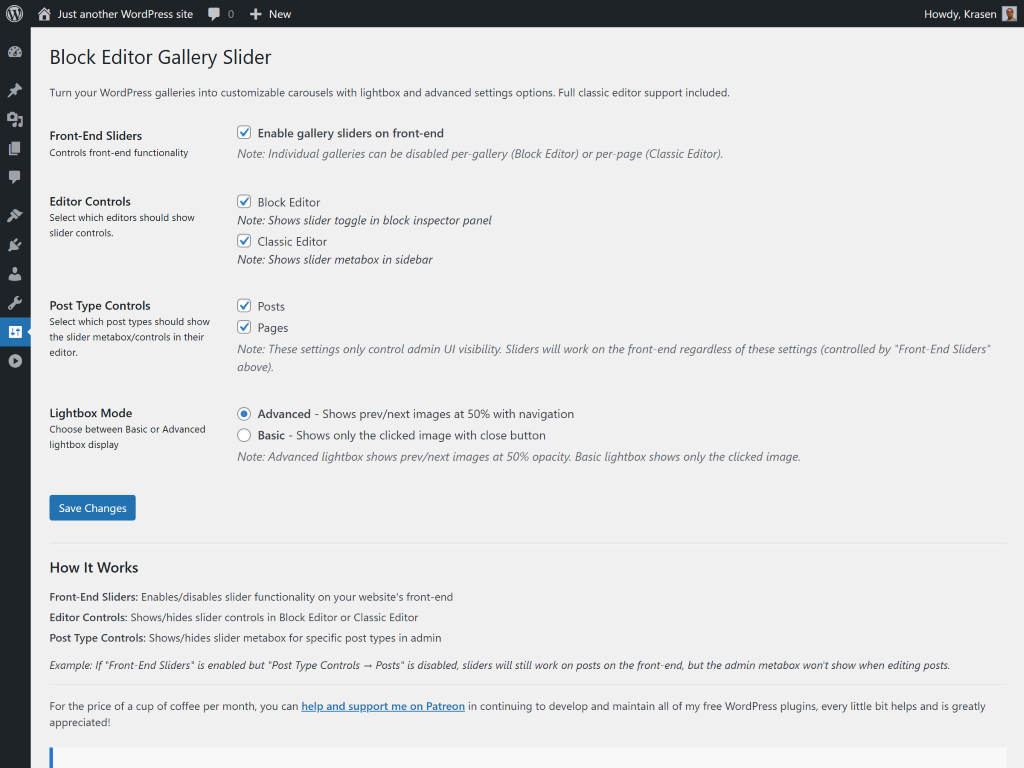This screenshot has width=1024, height=768.
Task: Open the Dashboard from the sidebar
Action: (15, 52)
